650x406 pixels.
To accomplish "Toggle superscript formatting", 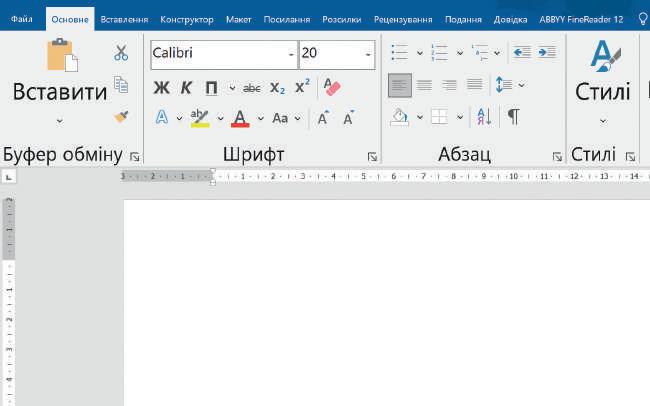I will [302, 87].
